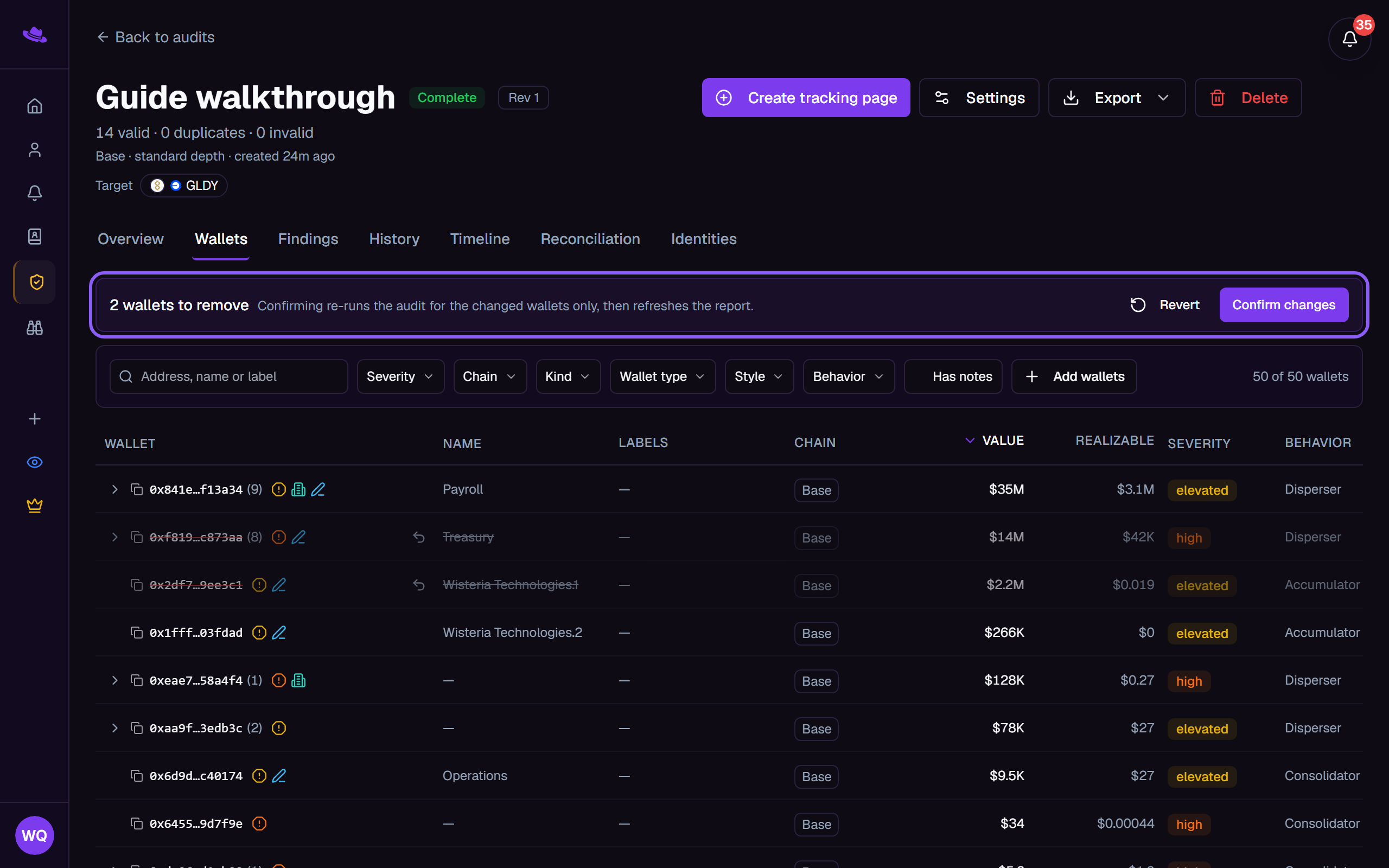The image size is (1389, 868).
Task: Click the plus icon in sidebar
Action: 34,419
